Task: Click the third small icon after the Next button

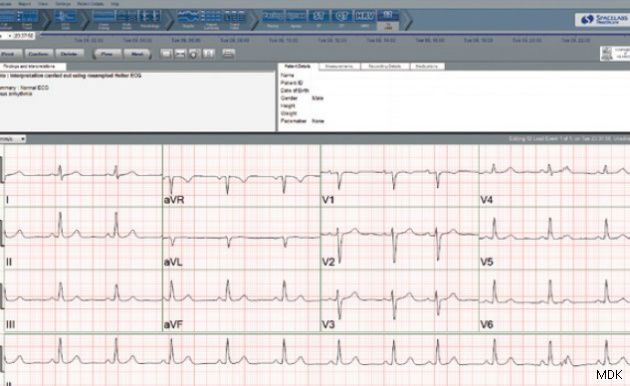Action: point(194,53)
